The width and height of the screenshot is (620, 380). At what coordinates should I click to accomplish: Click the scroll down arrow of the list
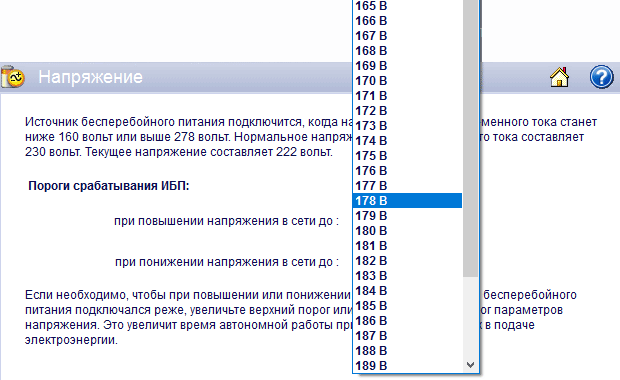[470, 365]
